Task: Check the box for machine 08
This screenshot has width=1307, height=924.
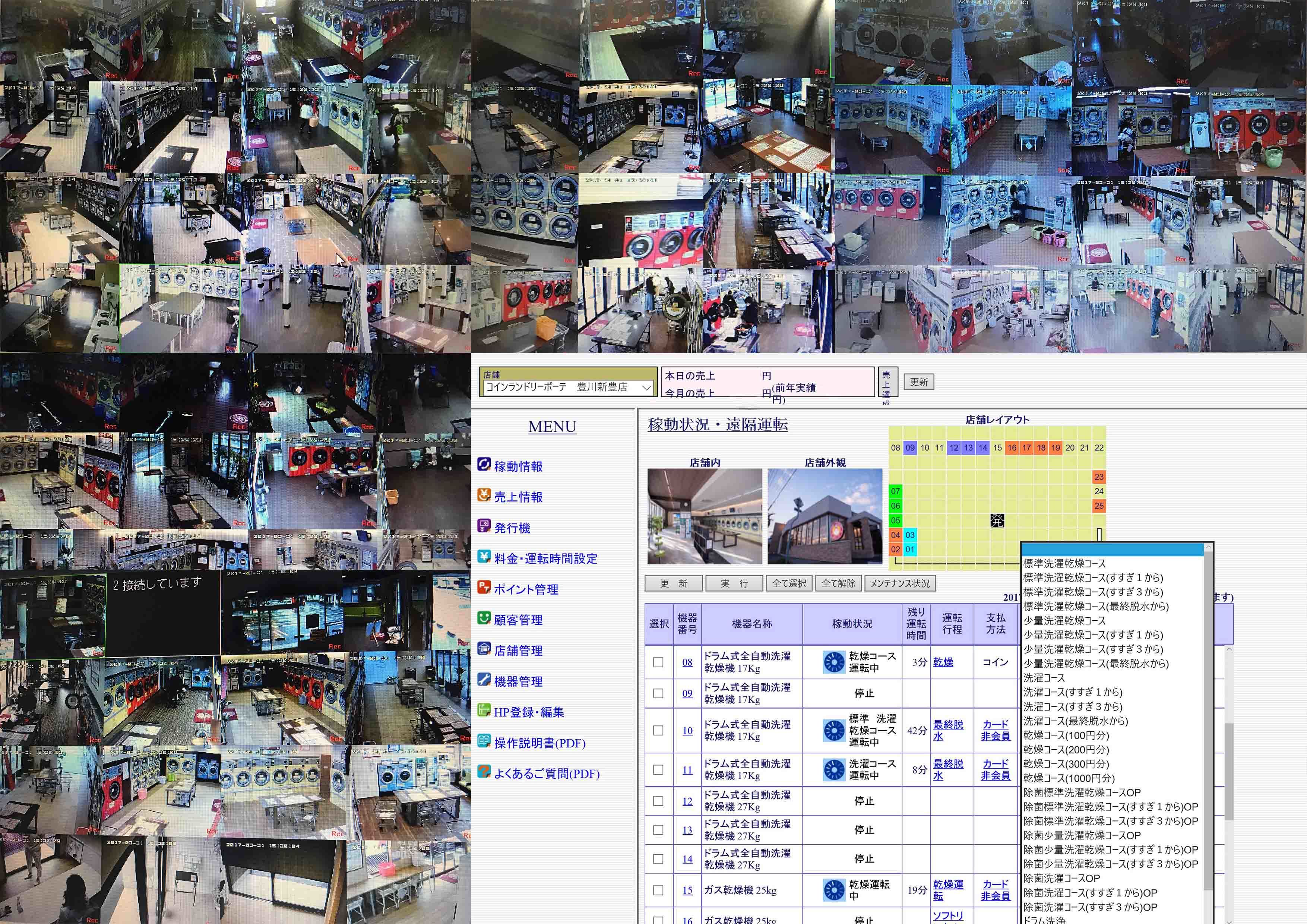Action: click(x=658, y=662)
